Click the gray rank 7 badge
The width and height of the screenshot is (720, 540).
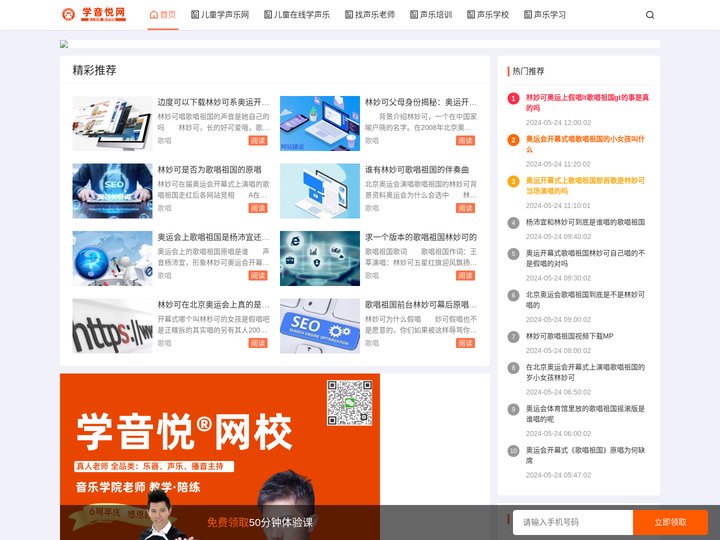[513, 337]
